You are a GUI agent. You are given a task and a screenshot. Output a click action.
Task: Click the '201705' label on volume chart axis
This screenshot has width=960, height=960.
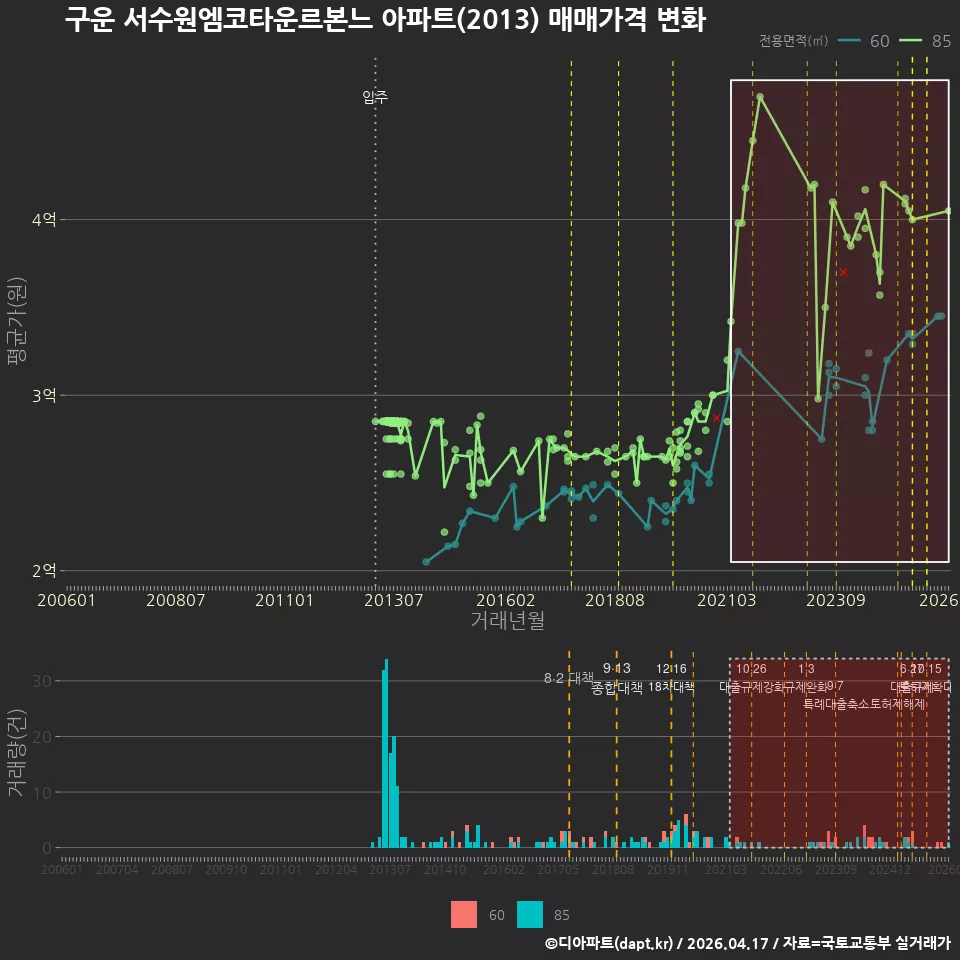pos(558,869)
